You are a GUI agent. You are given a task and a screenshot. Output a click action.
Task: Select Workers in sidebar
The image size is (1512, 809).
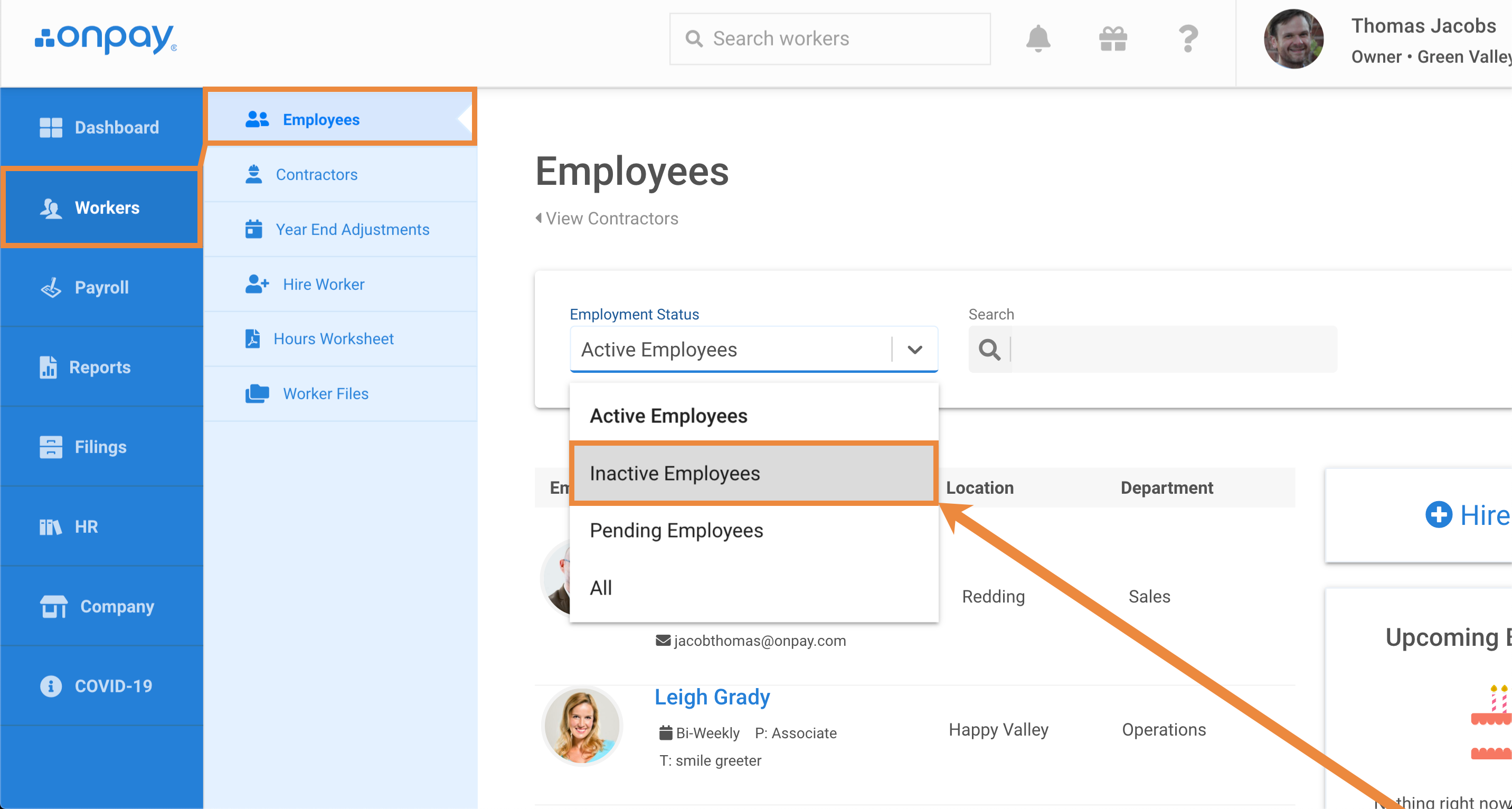101,207
